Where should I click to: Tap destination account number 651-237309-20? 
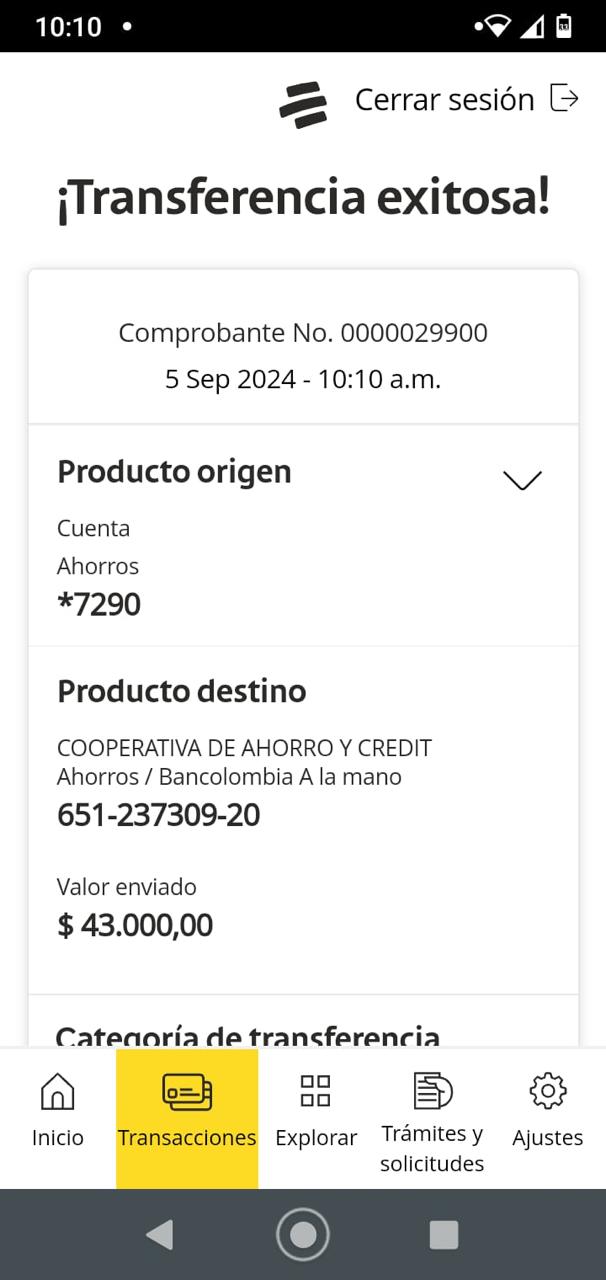coord(158,815)
